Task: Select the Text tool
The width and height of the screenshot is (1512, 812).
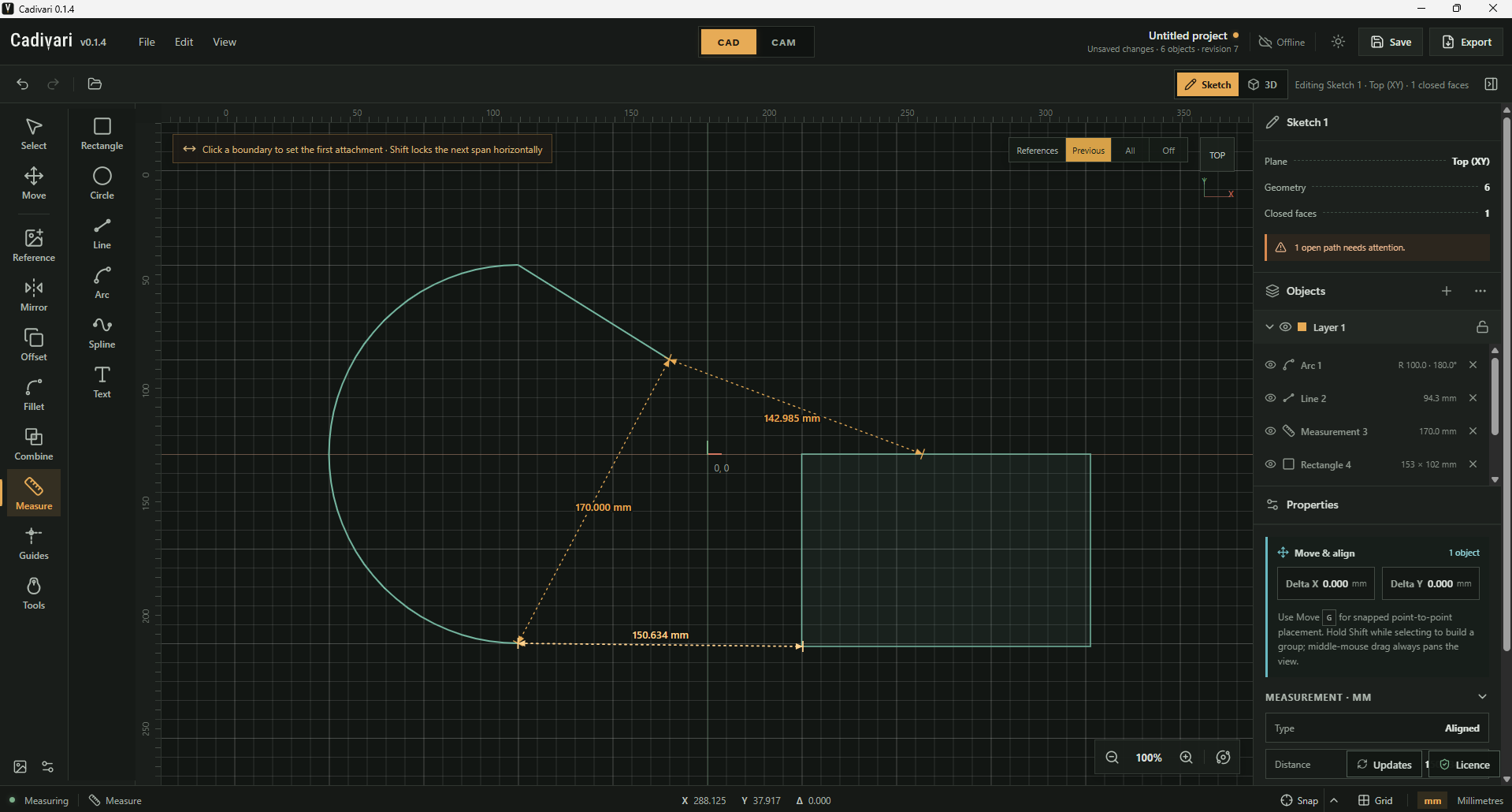Action: (102, 382)
